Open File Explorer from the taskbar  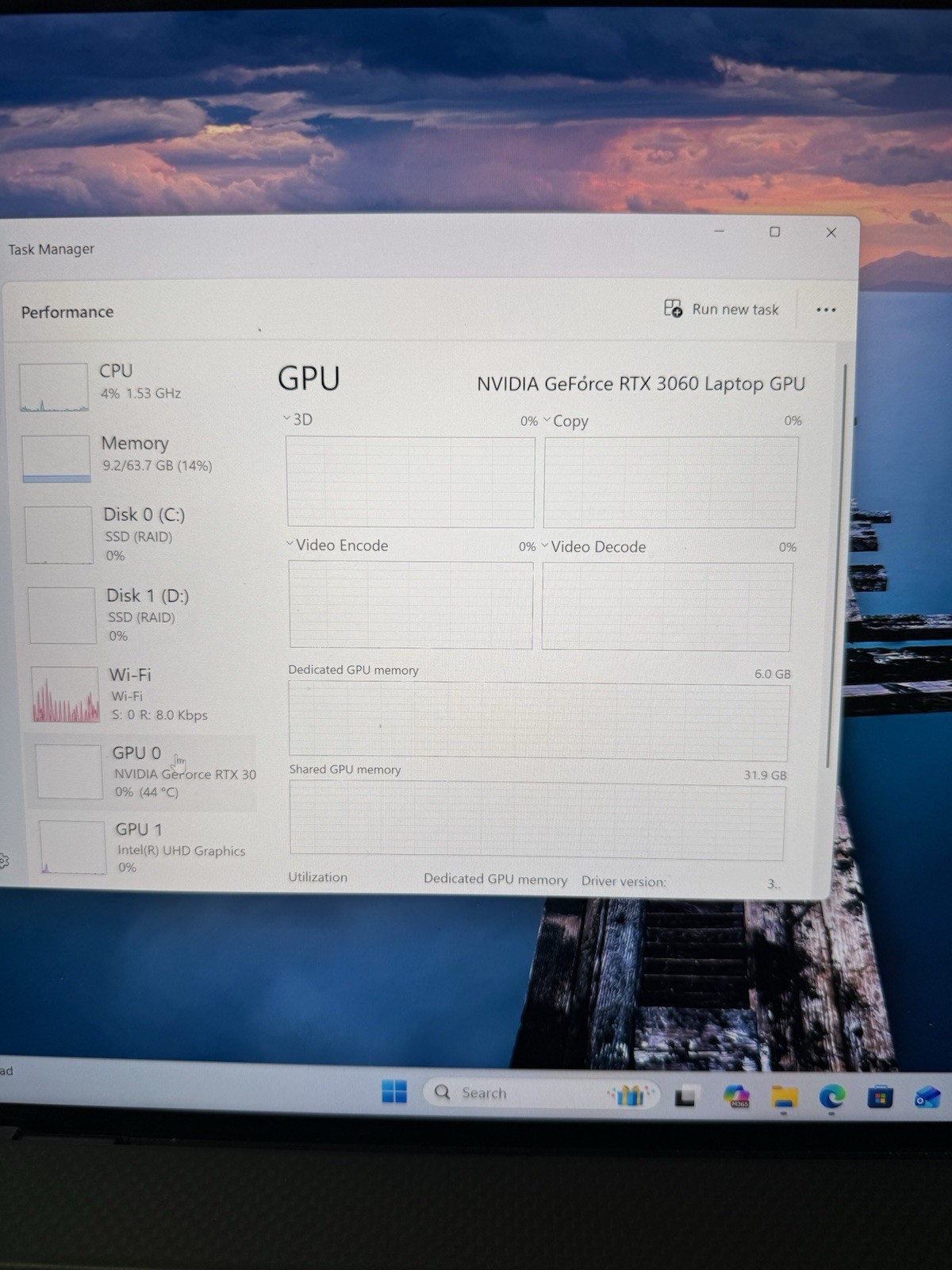(784, 1097)
